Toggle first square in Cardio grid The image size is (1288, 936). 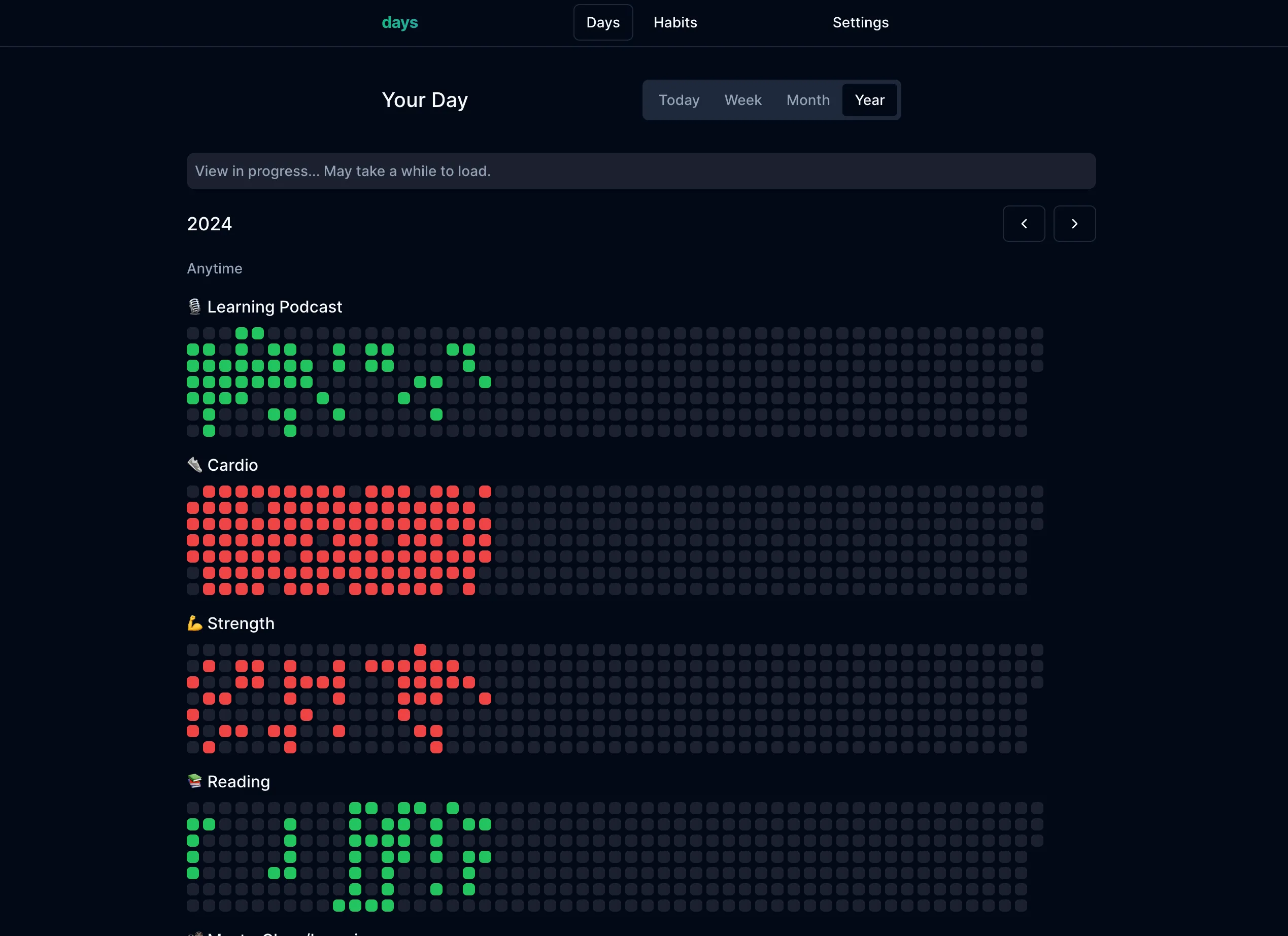tap(193, 492)
